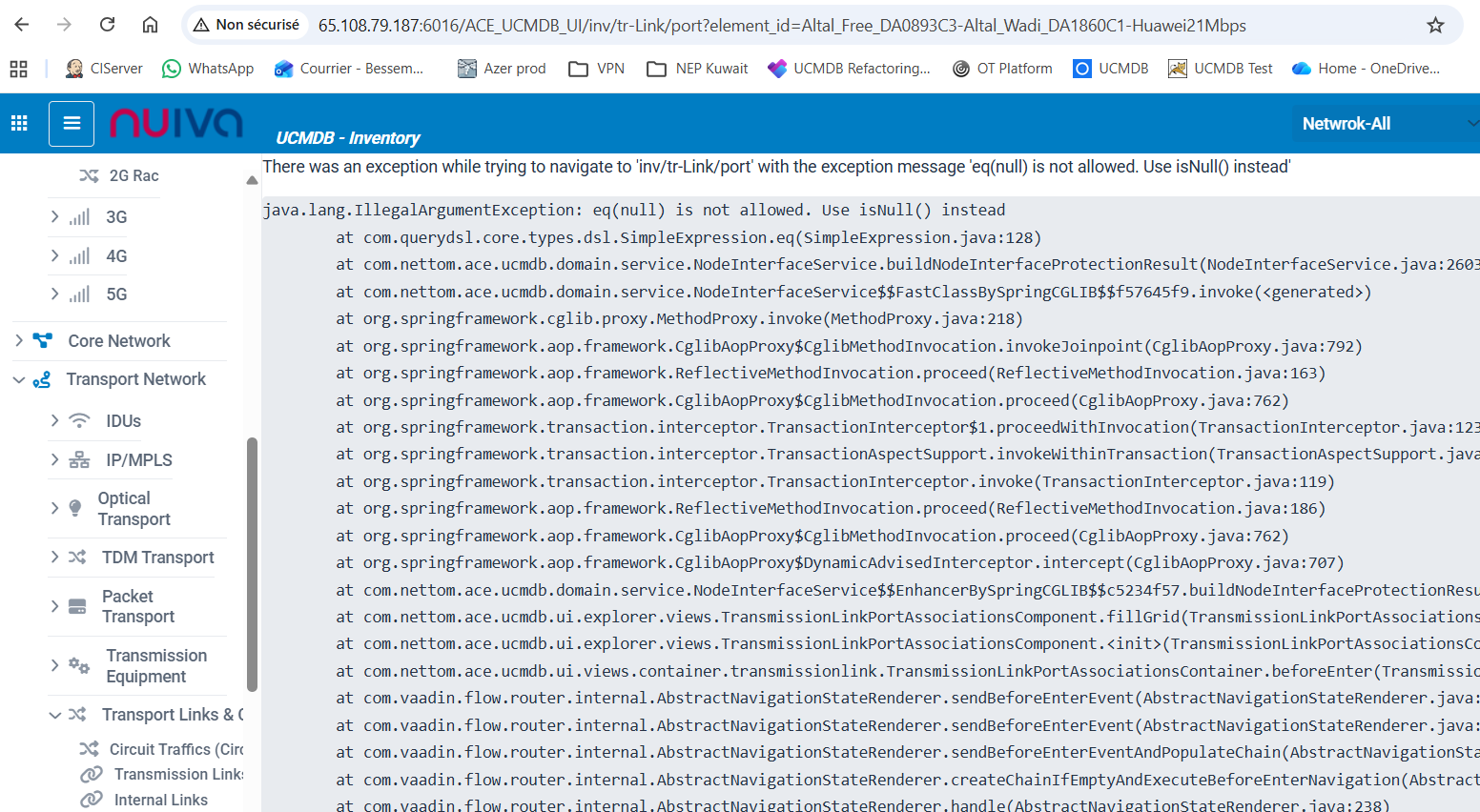1480x812 pixels.
Task: Bookmark this page with star icon
Action: click(x=1435, y=26)
